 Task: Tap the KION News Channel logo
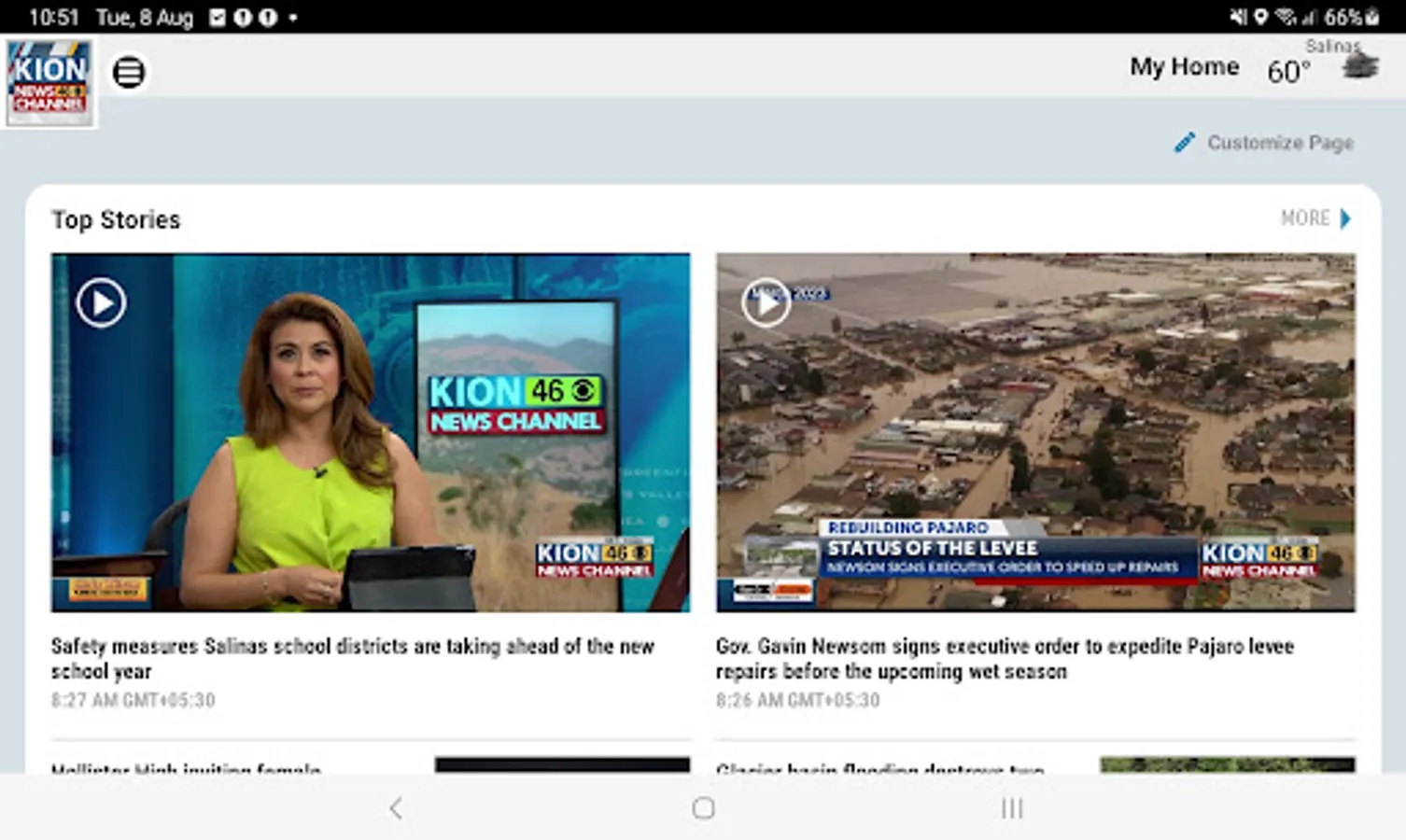click(x=49, y=82)
